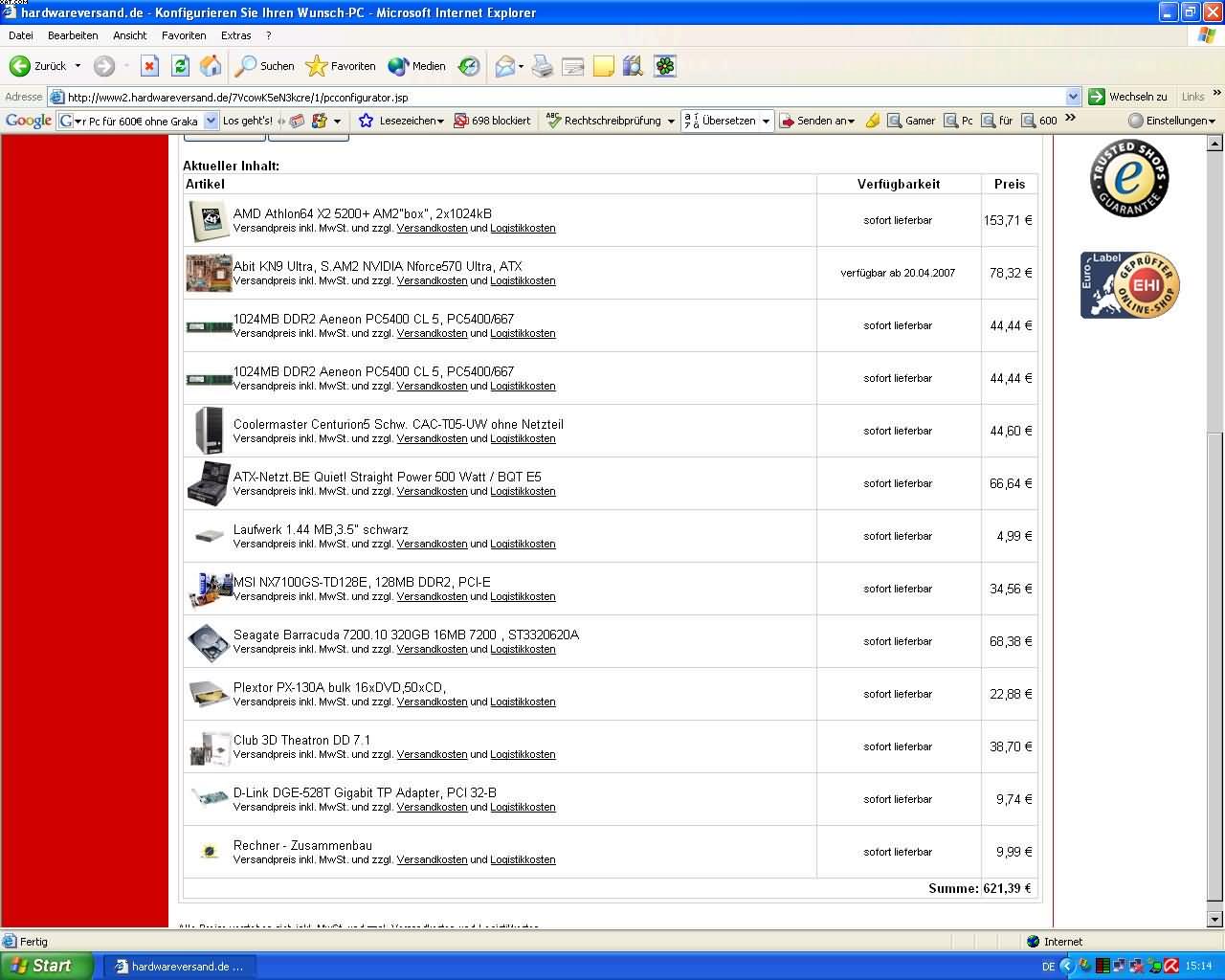Open the yellow discussion note icon
This screenshot has height=980, width=1225.
point(604,66)
